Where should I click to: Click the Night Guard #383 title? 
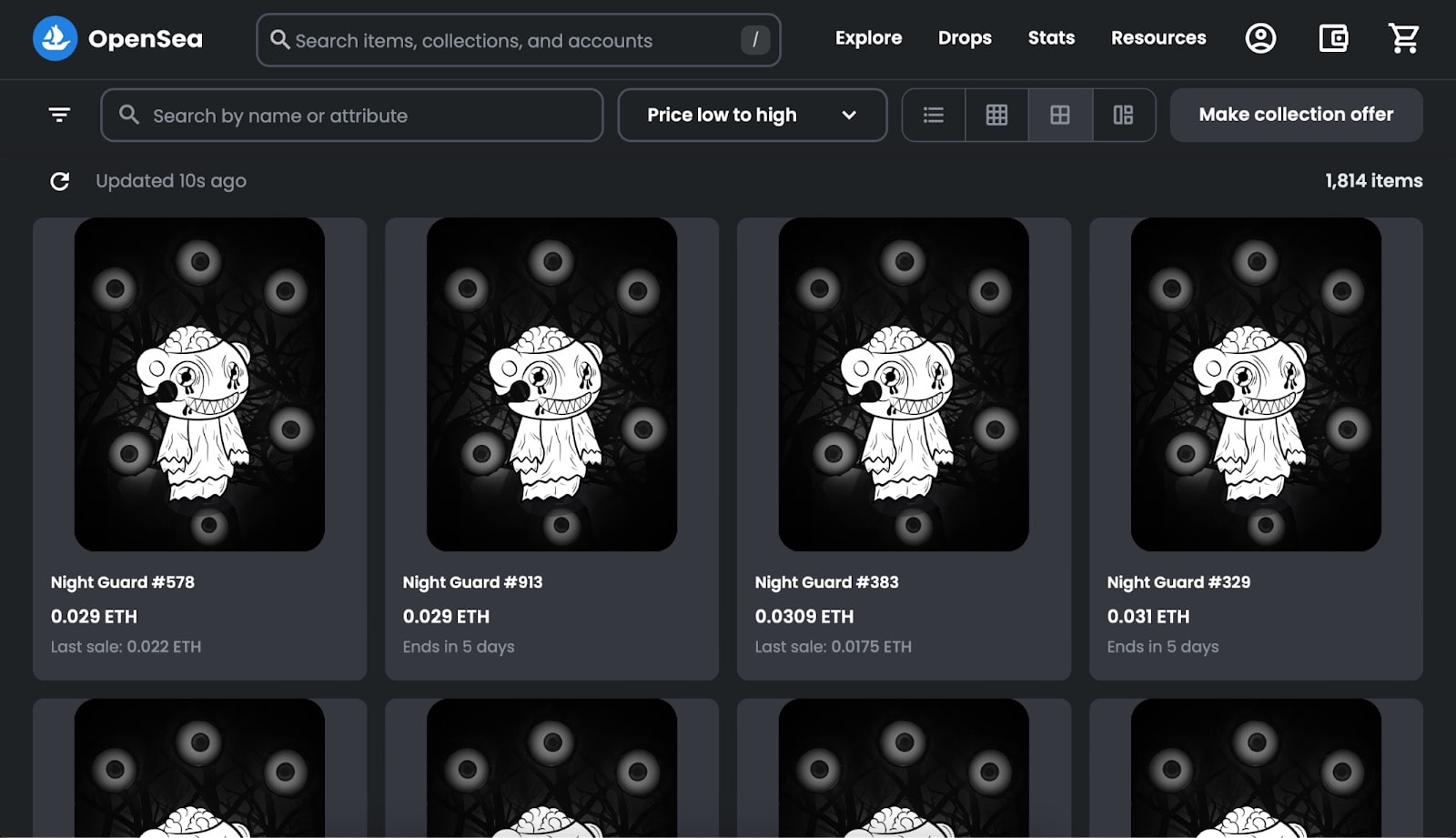pyautogui.click(x=826, y=582)
